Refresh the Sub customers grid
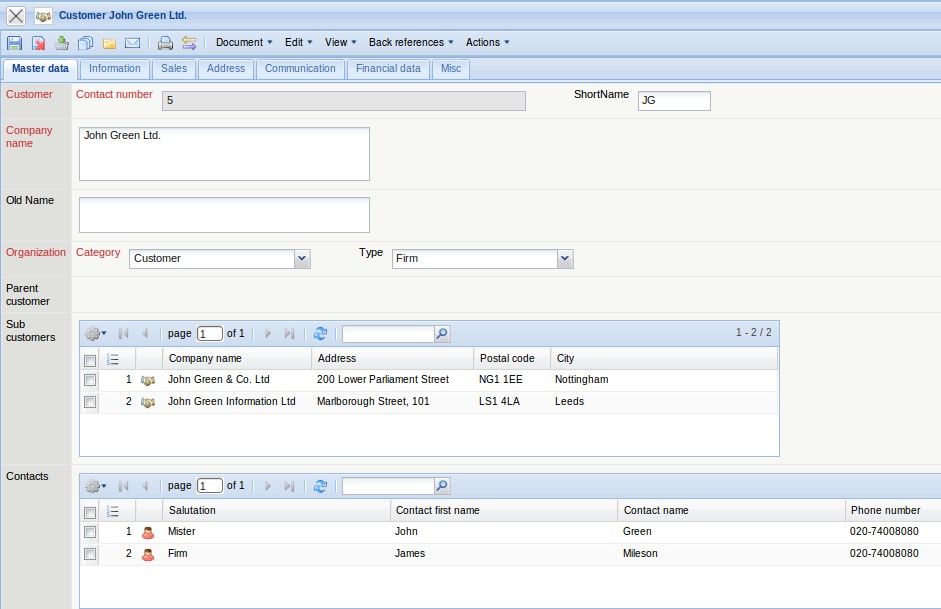The image size is (941, 609). 320,334
